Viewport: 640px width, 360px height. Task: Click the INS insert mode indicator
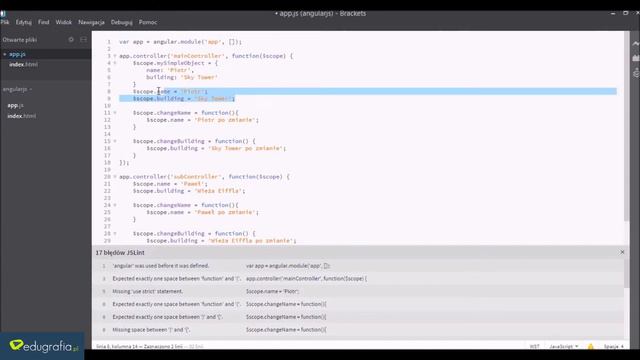(534, 347)
